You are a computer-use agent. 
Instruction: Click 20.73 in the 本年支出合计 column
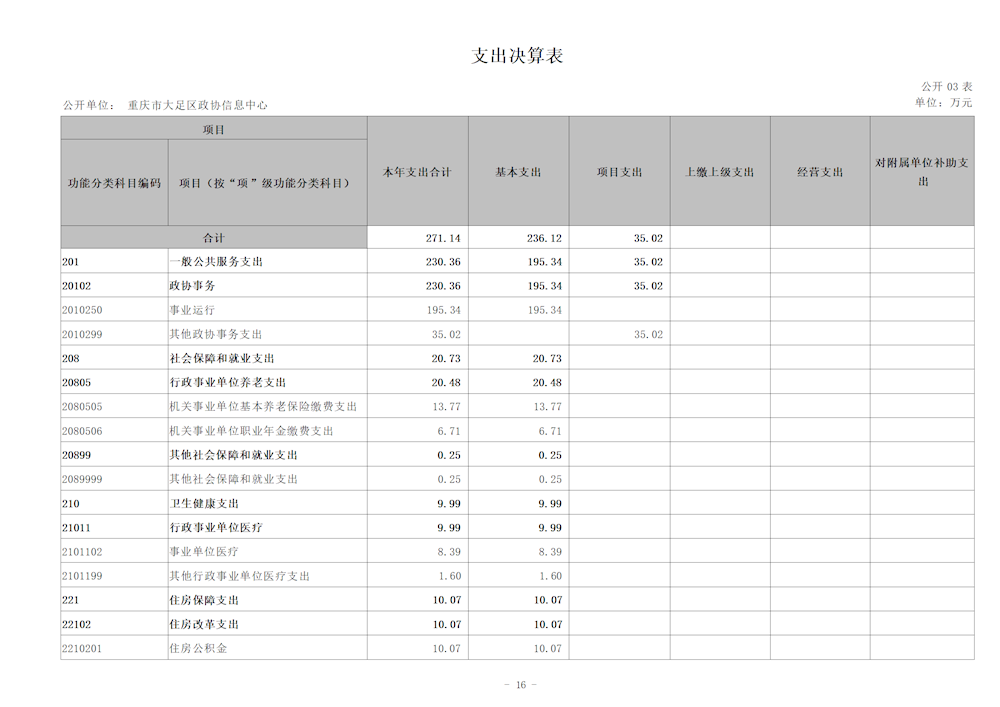(446, 359)
